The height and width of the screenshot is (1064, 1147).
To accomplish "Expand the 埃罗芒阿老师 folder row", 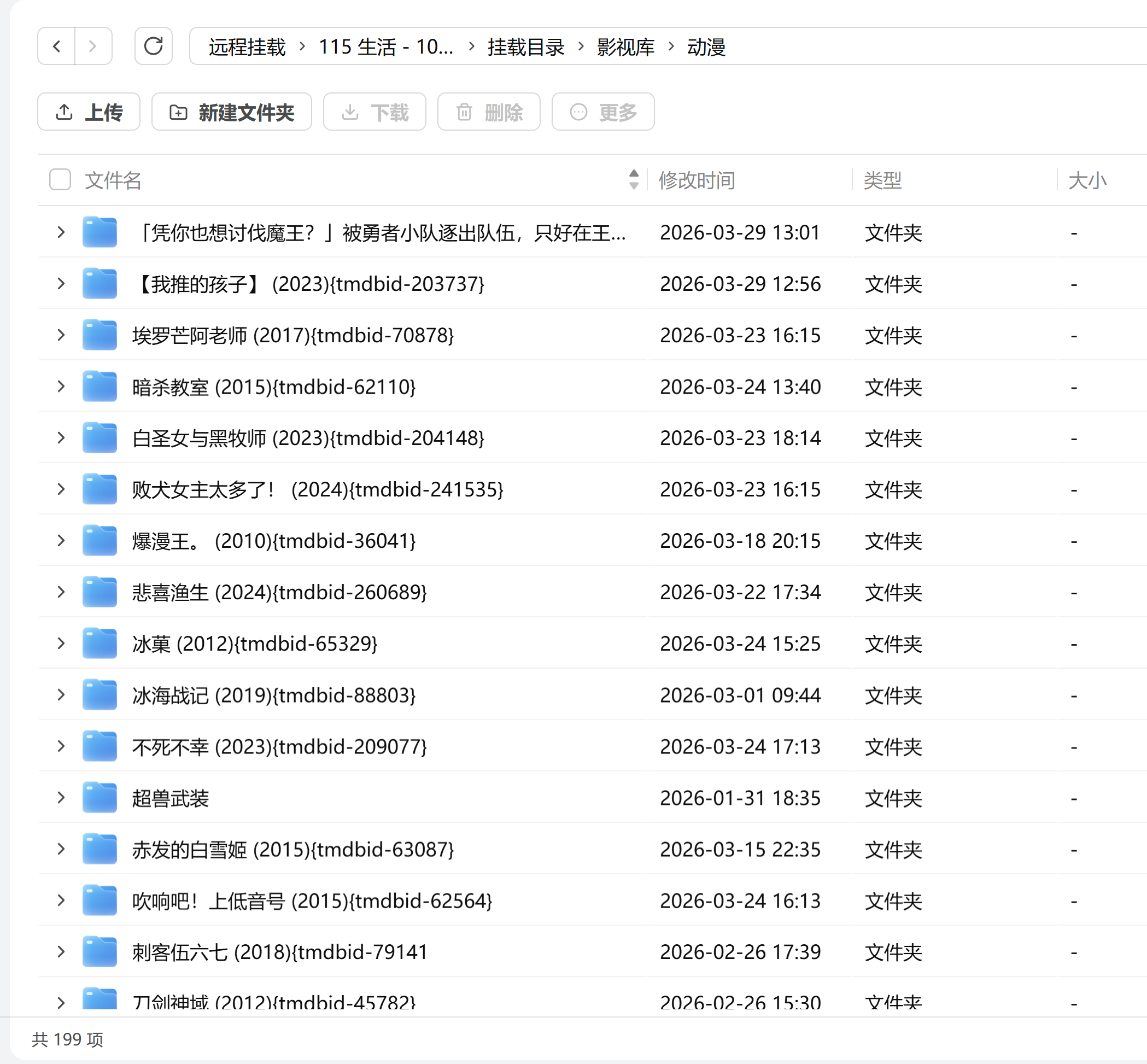I will click(61, 335).
